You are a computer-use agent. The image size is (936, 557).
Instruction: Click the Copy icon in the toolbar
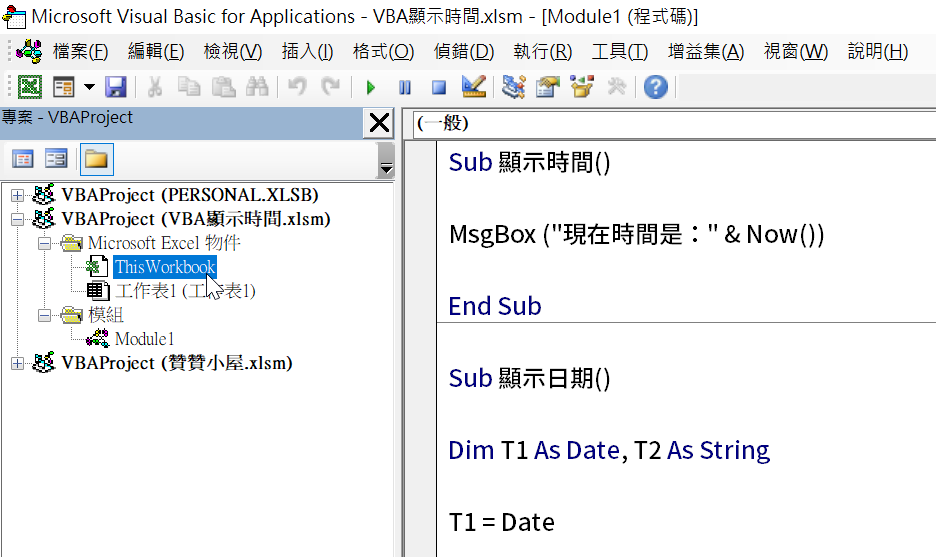(x=189, y=87)
